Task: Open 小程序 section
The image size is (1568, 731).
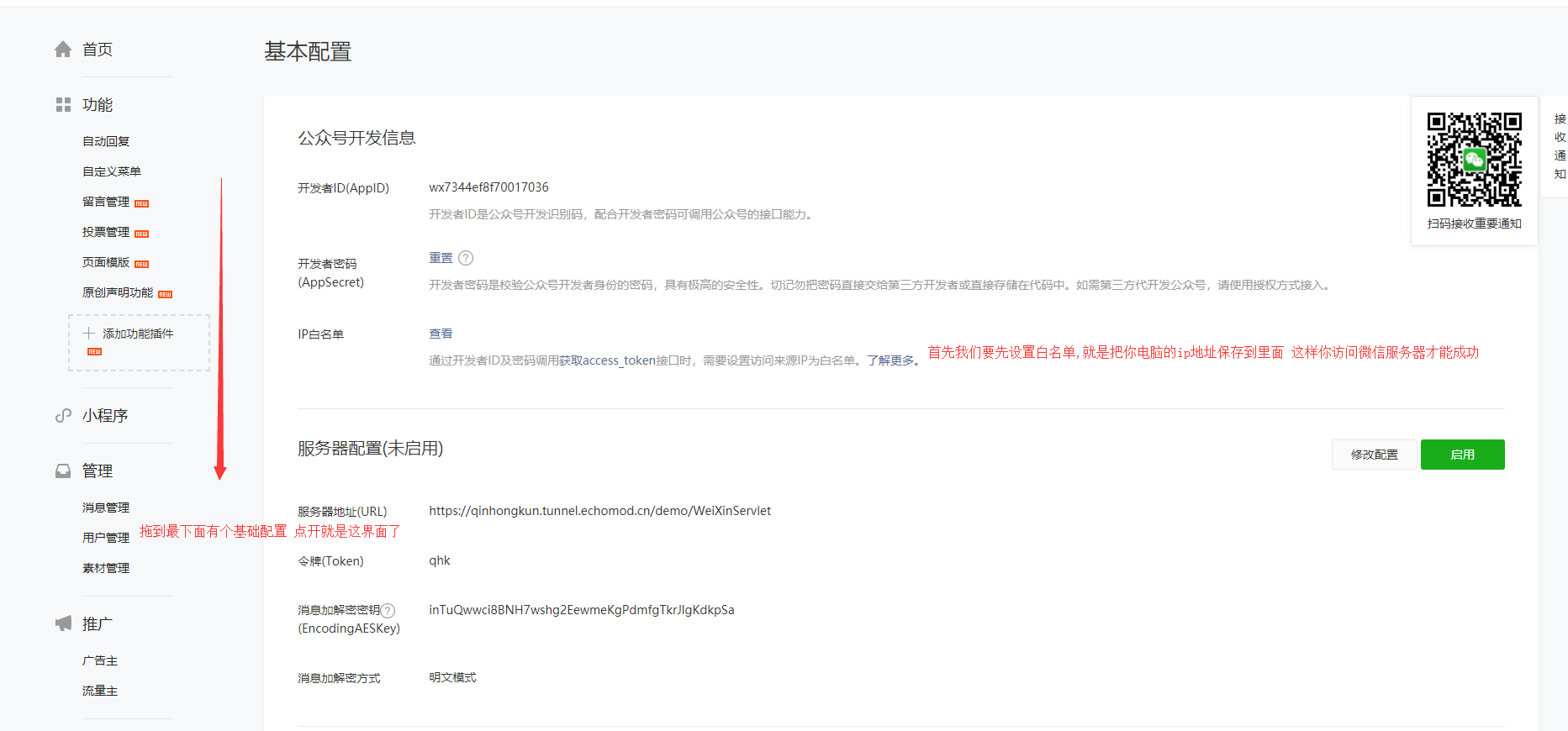Action: pos(105,415)
